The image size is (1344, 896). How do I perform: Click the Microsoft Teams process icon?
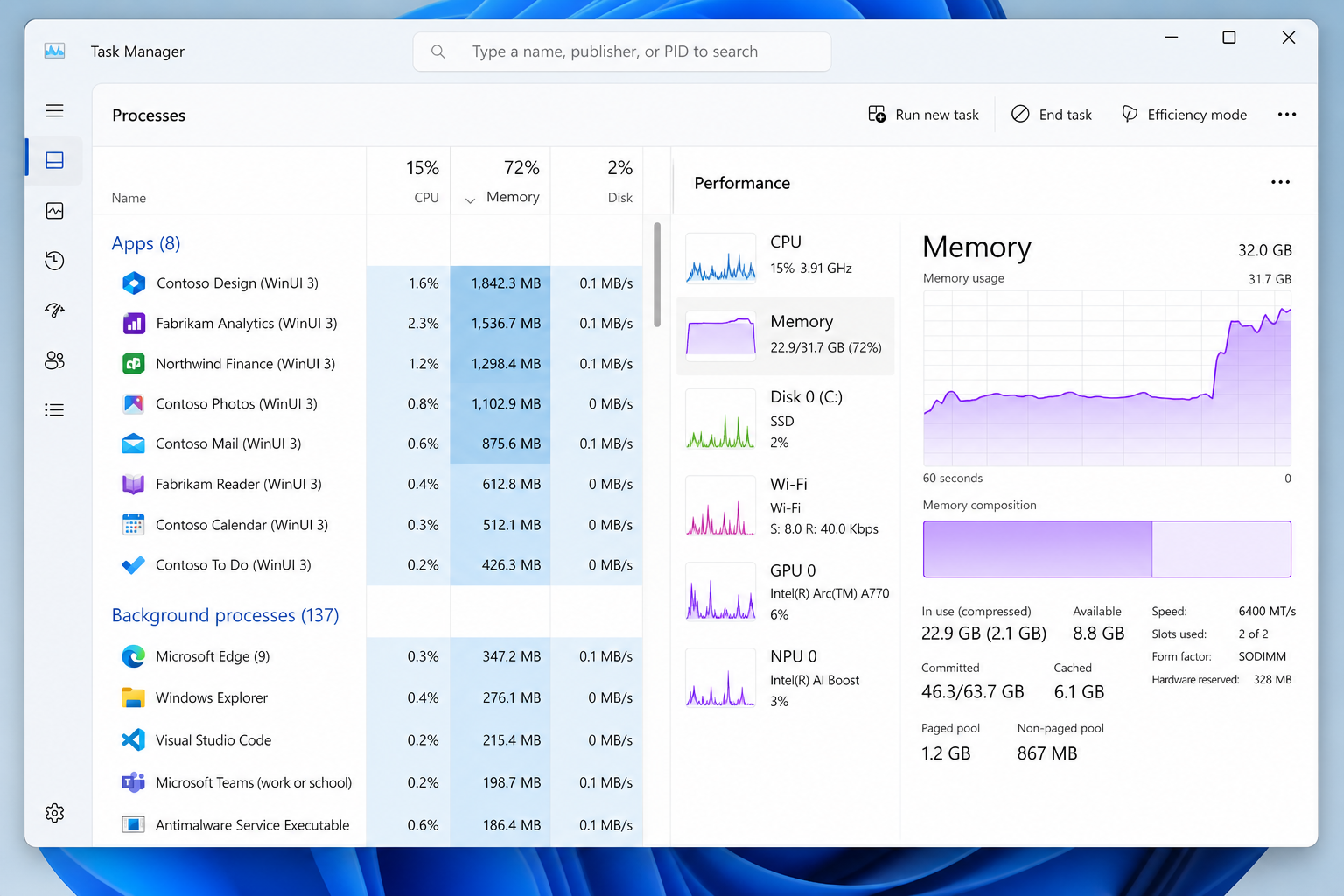point(133,782)
